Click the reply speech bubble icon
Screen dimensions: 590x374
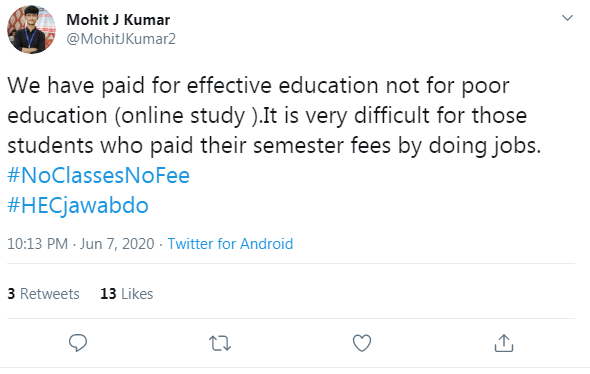tap(78, 343)
